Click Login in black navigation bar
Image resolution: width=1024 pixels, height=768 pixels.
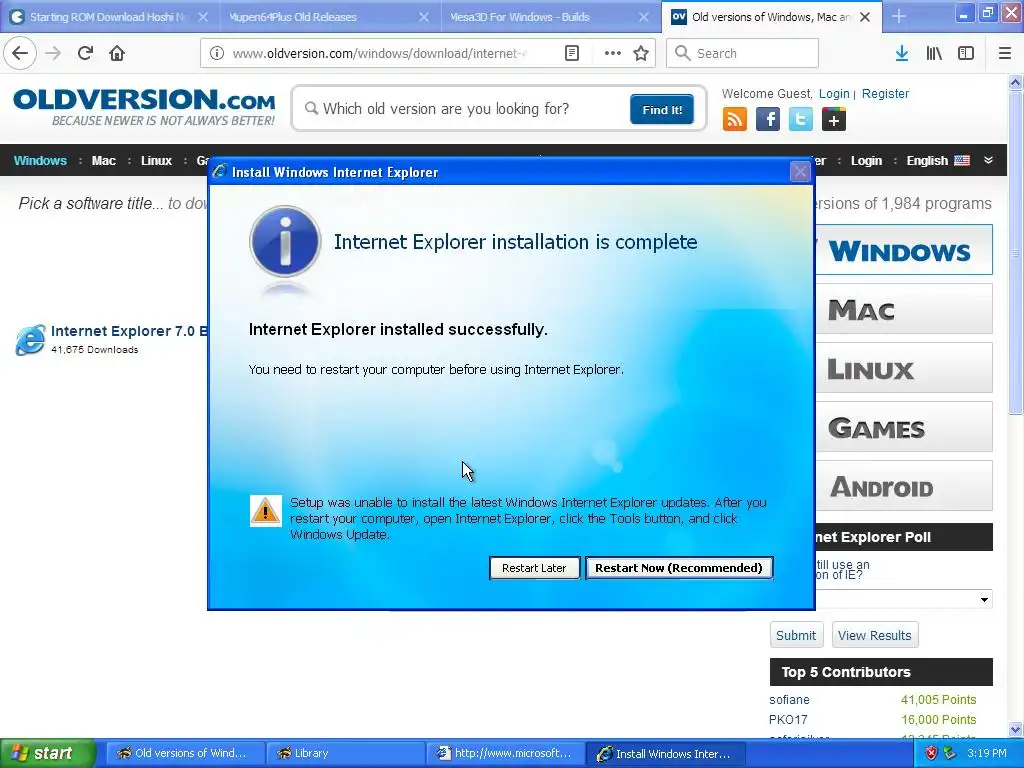tap(867, 161)
